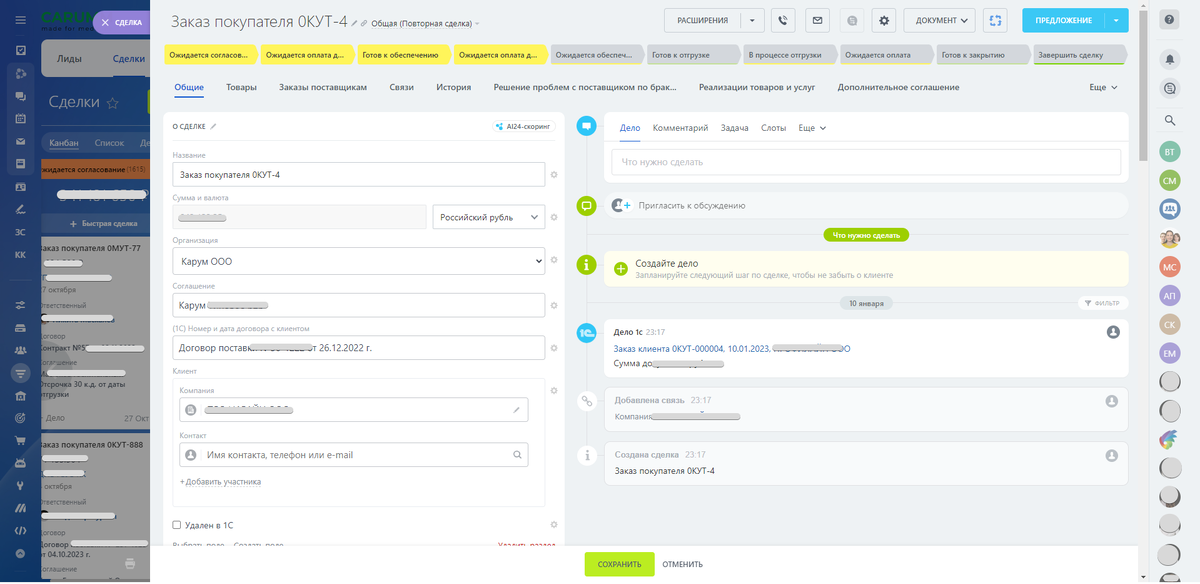Click search magnifier in Контакт field

pos(517,455)
